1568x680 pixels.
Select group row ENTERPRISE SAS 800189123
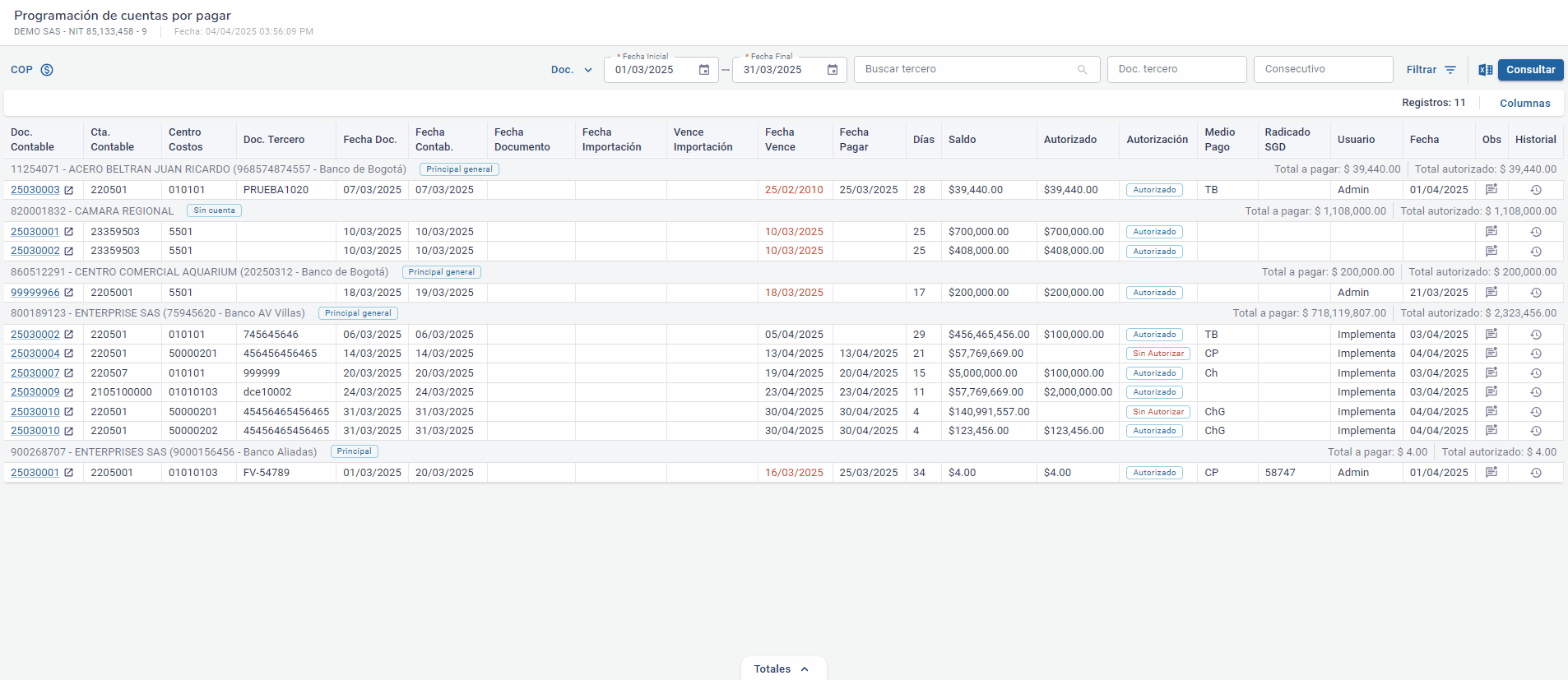pos(783,313)
